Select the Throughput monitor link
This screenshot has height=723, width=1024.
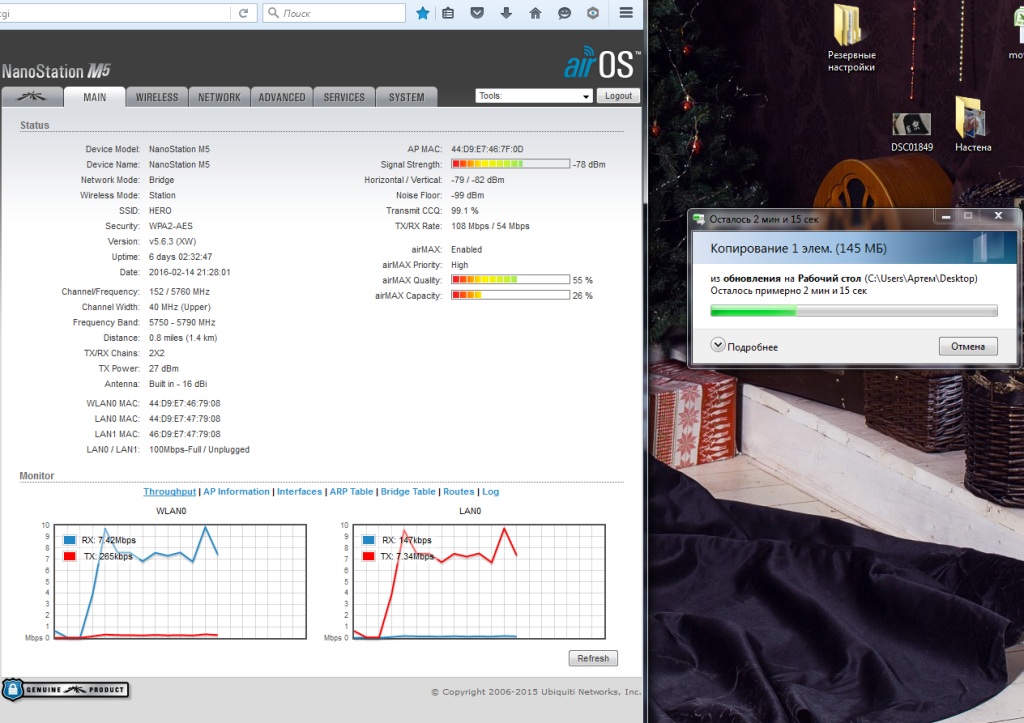(169, 492)
